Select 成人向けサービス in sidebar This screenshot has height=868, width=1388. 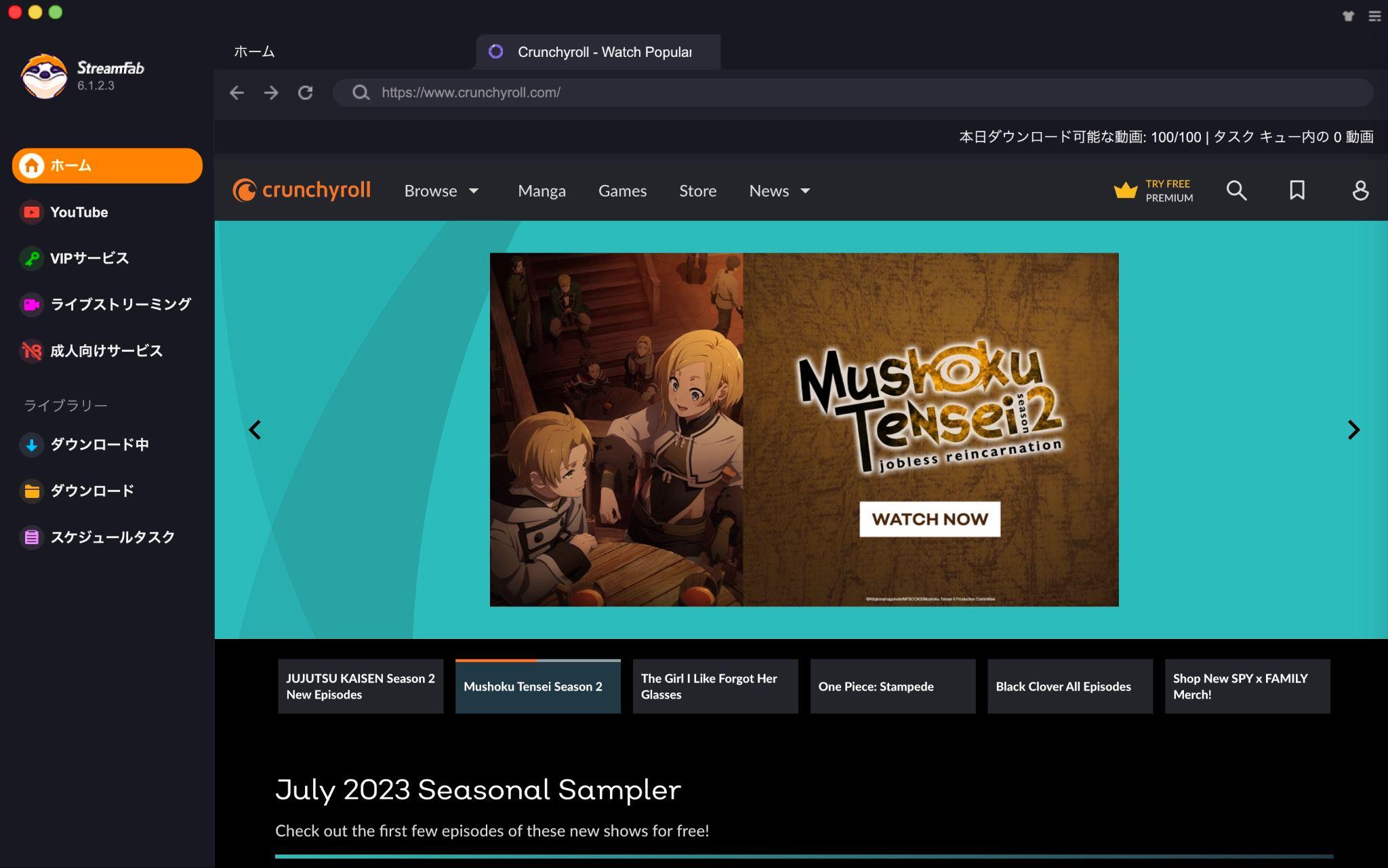[106, 351]
